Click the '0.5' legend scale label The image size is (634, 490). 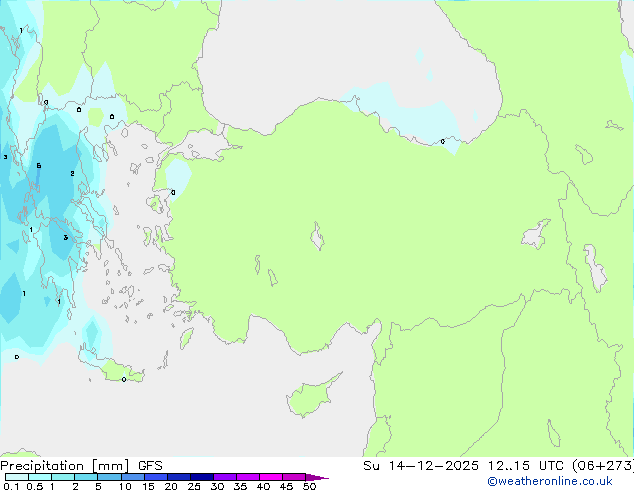[35, 486]
